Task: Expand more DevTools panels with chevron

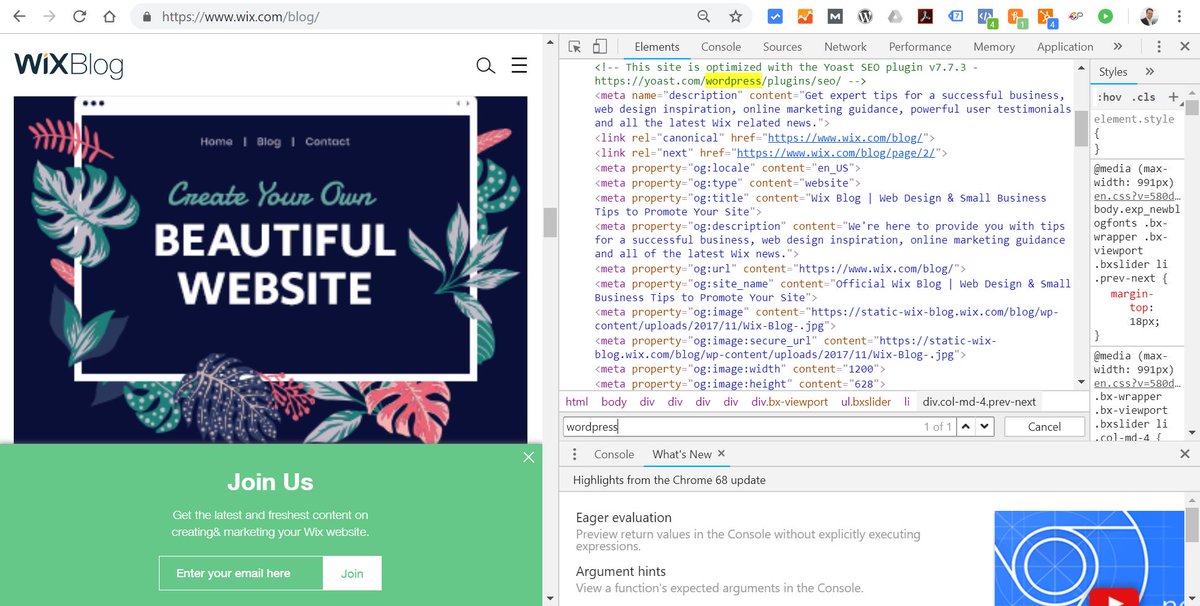Action: click(x=1118, y=47)
